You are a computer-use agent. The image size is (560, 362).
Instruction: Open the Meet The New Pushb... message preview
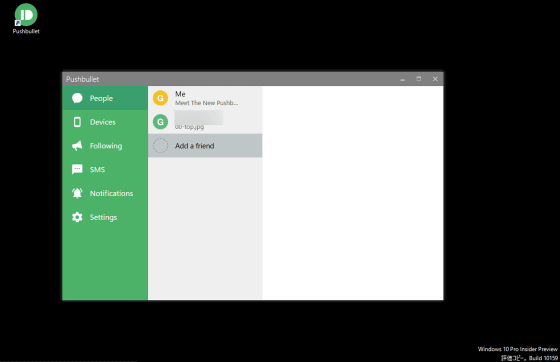[206, 103]
